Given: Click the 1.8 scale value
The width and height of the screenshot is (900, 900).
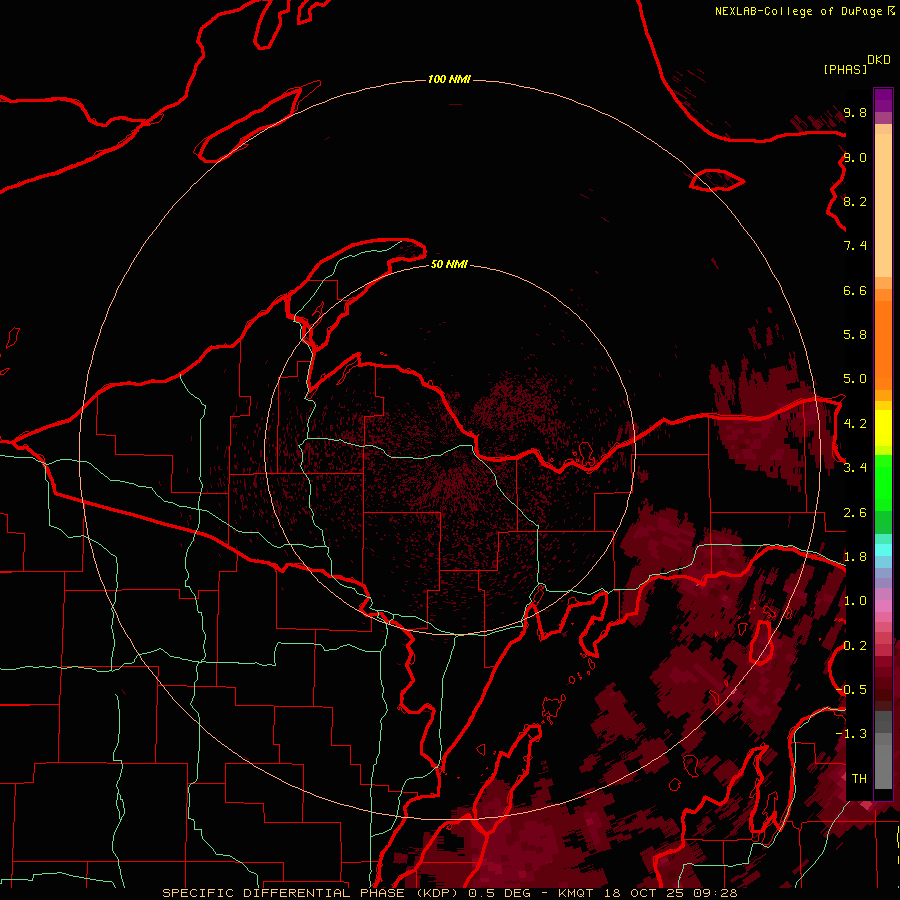Looking at the screenshot, I should [855, 557].
